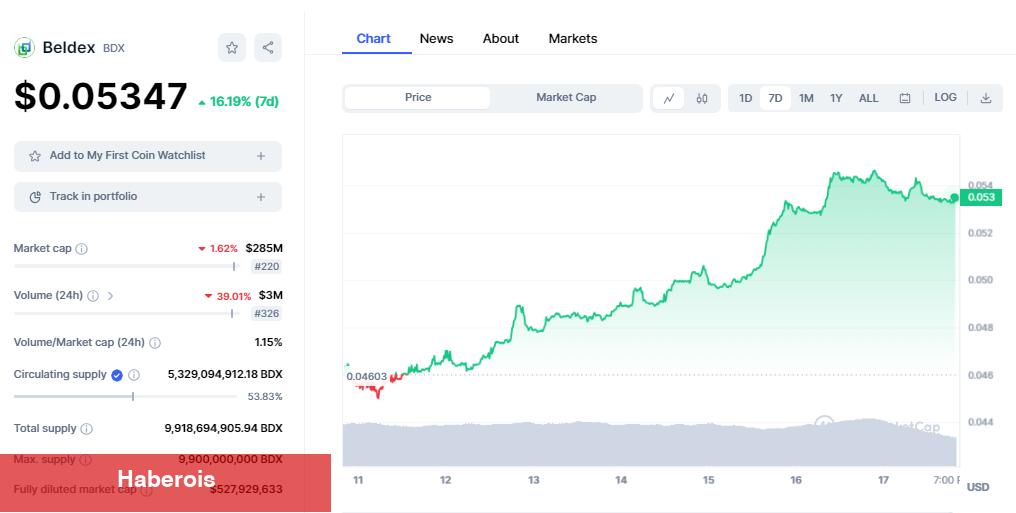Click the 1.15% volume/market cap value
Image resolution: width=1016 pixels, height=513 pixels.
(x=268, y=343)
